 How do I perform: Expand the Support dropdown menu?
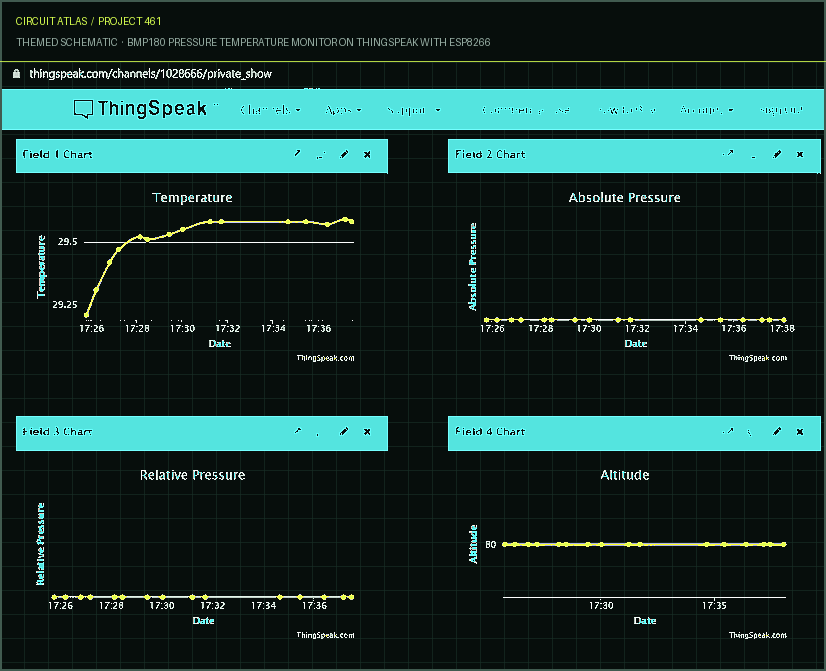[x=414, y=110]
